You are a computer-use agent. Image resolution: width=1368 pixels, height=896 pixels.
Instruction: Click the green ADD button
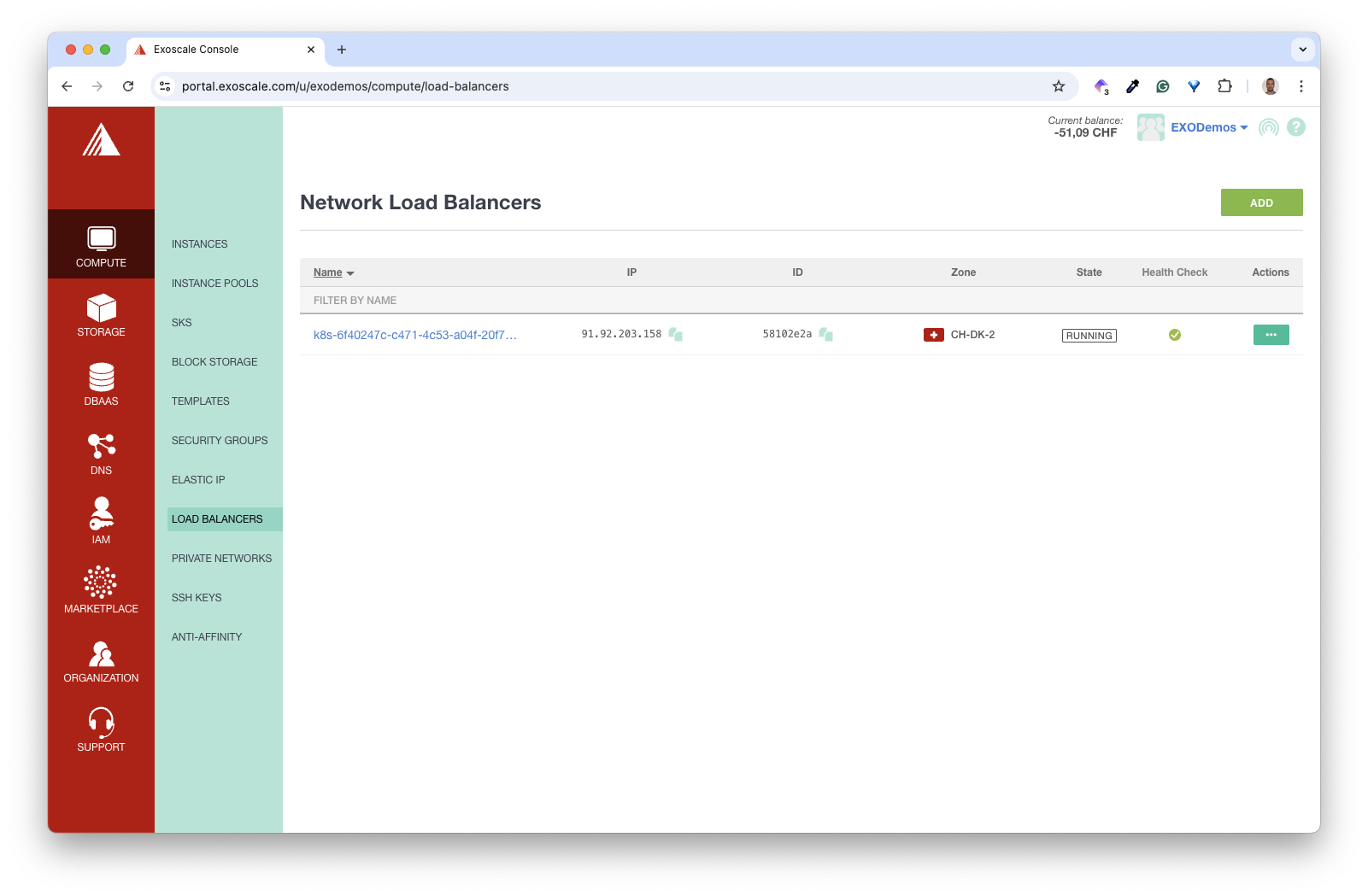1261,202
